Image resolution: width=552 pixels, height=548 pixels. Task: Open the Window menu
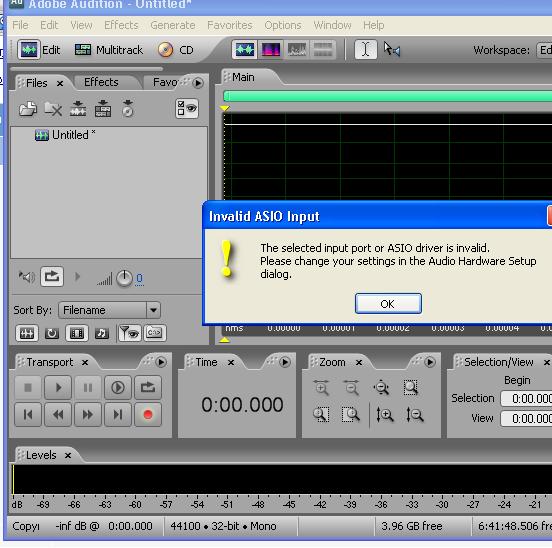coord(332,25)
